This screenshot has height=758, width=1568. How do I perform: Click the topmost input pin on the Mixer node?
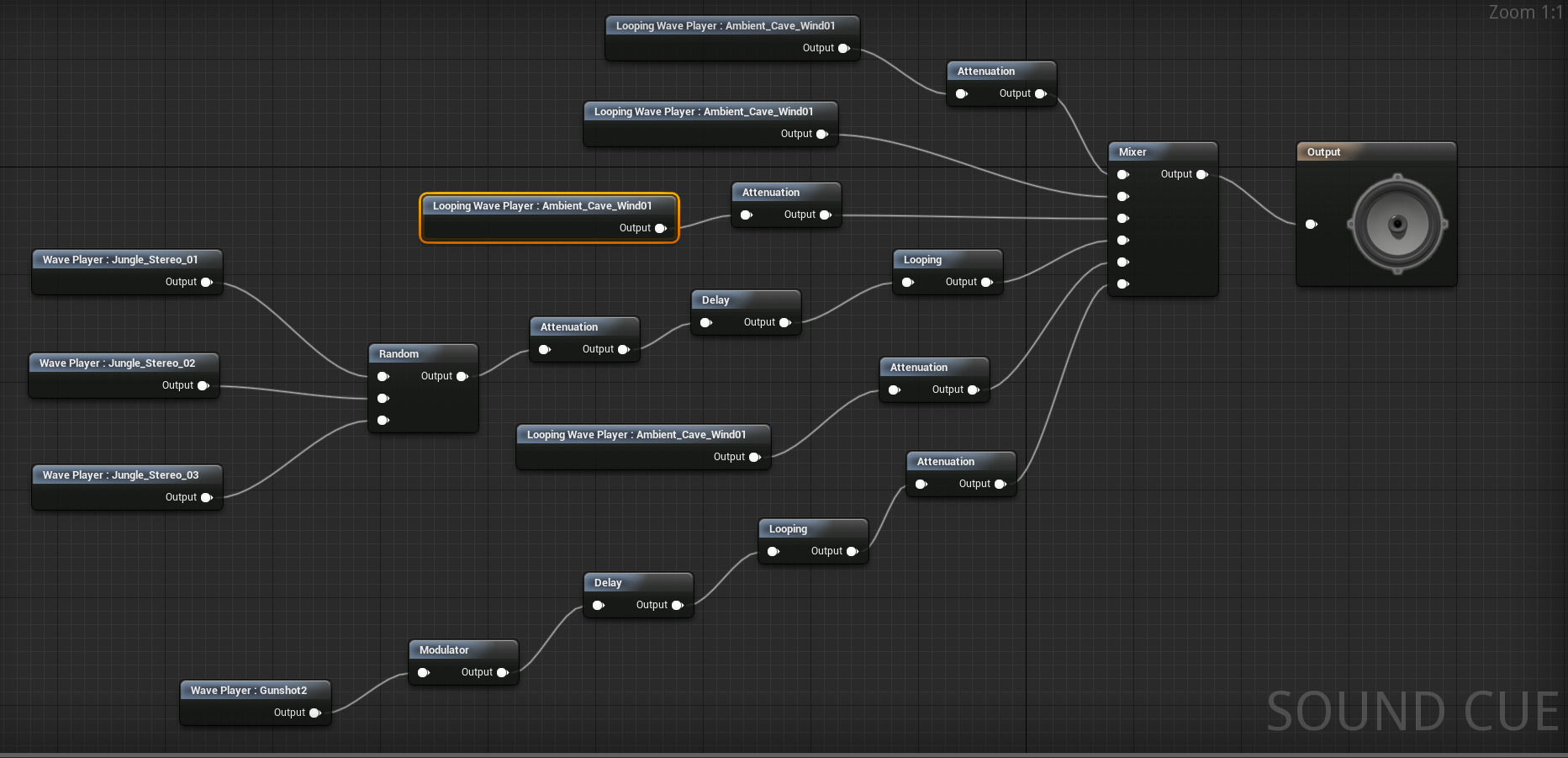(1123, 174)
